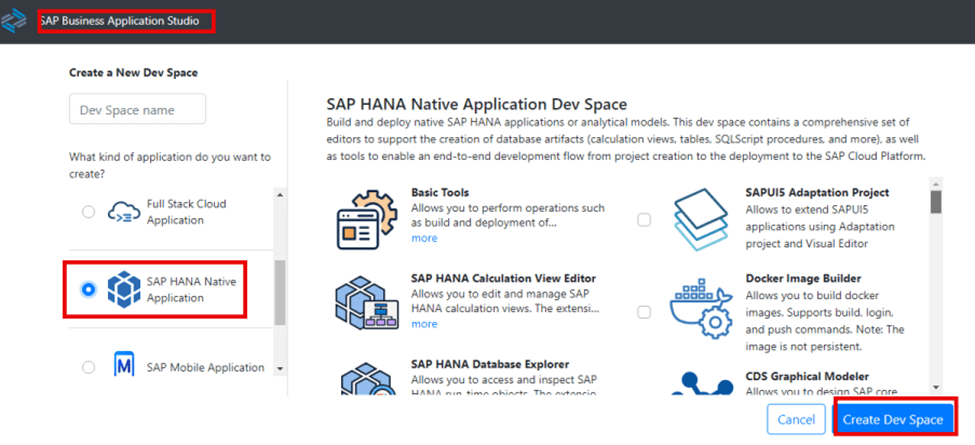Click the 'SAP HANA Native Application' label text
This screenshot has width=975, height=445.
pos(192,290)
